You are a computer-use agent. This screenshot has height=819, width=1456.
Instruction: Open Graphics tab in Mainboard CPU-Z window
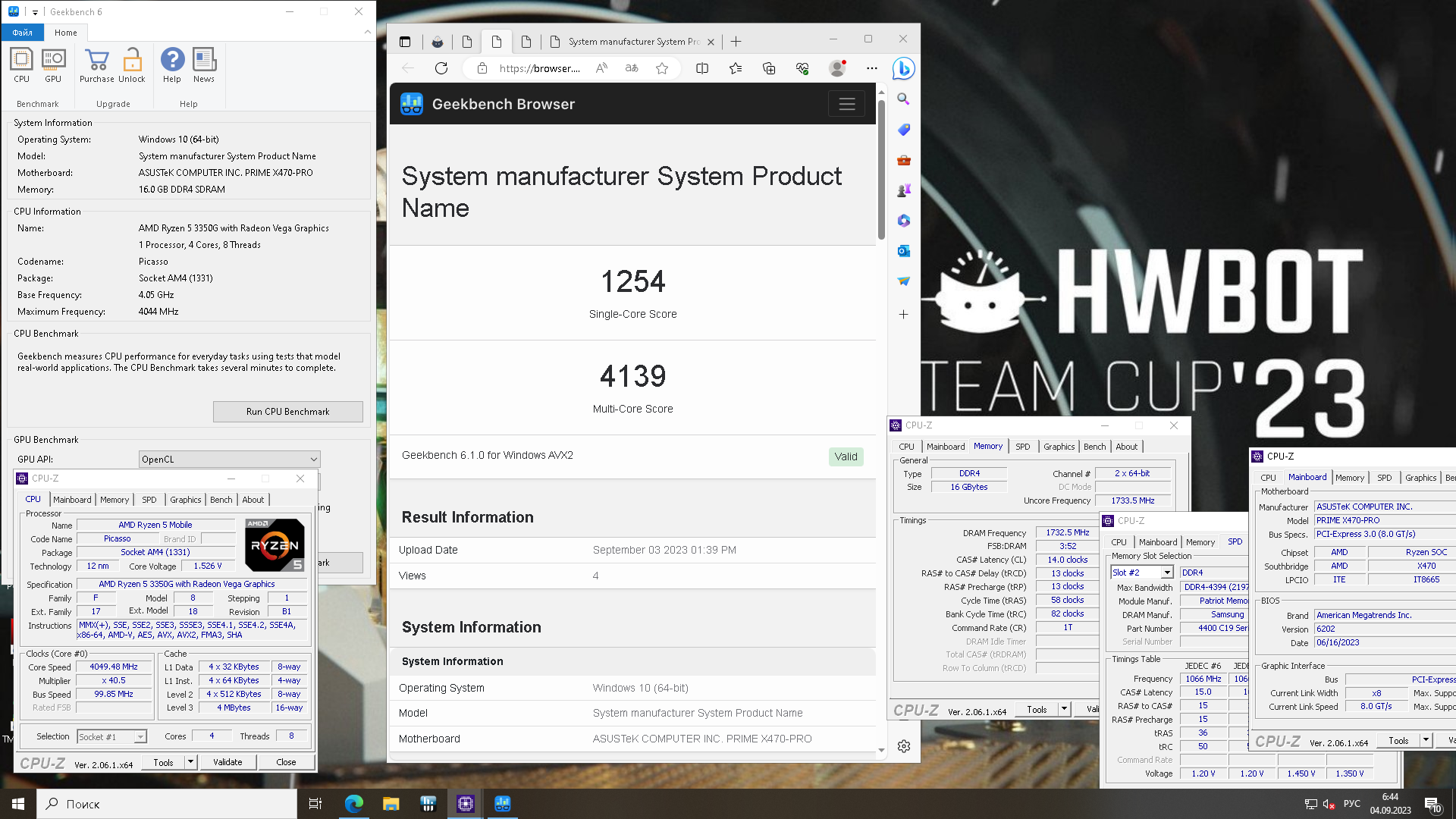1420,478
